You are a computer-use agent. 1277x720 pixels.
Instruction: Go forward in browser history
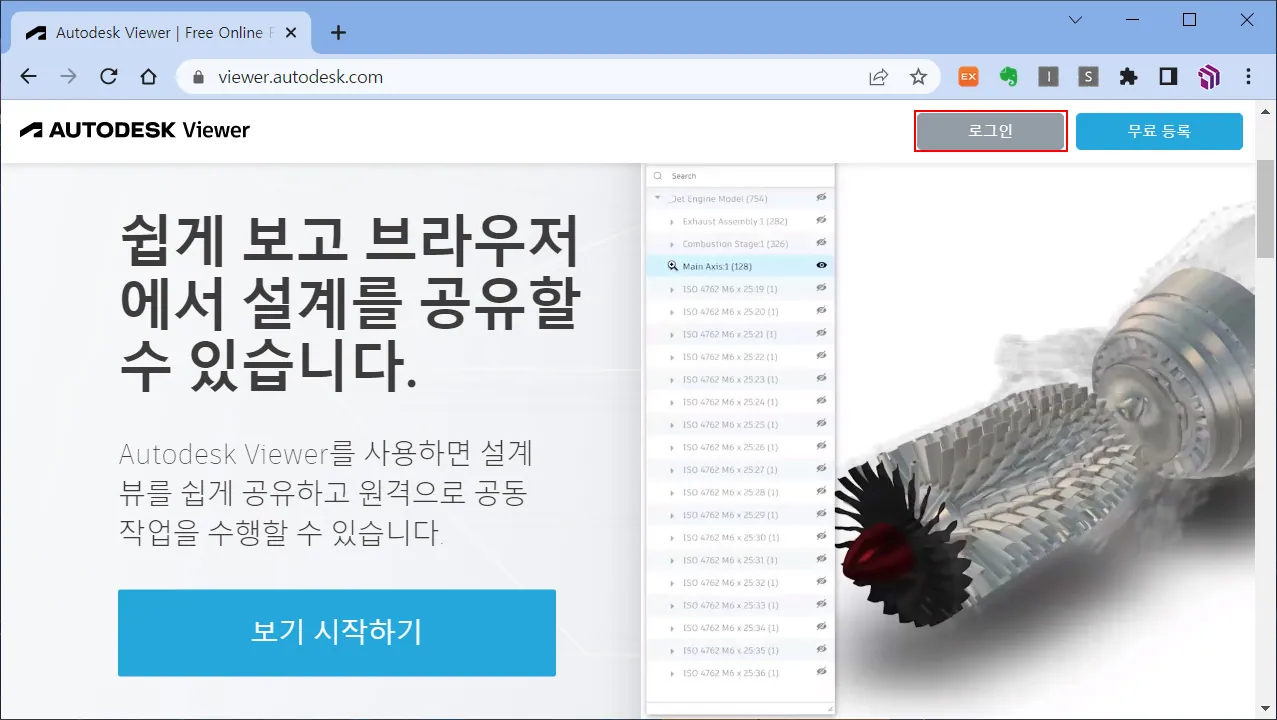point(68,77)
